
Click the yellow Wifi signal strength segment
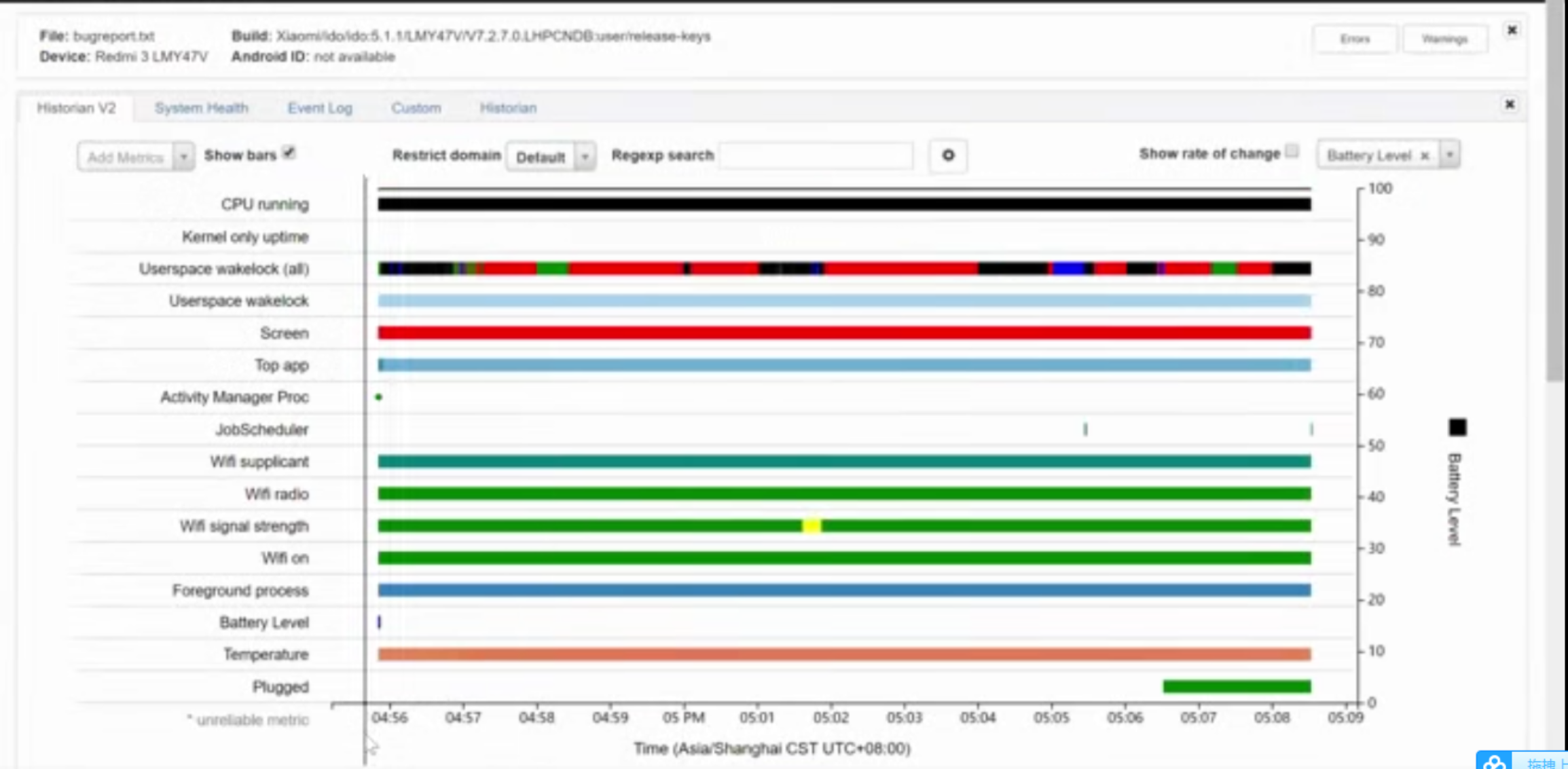pos(812,526)
